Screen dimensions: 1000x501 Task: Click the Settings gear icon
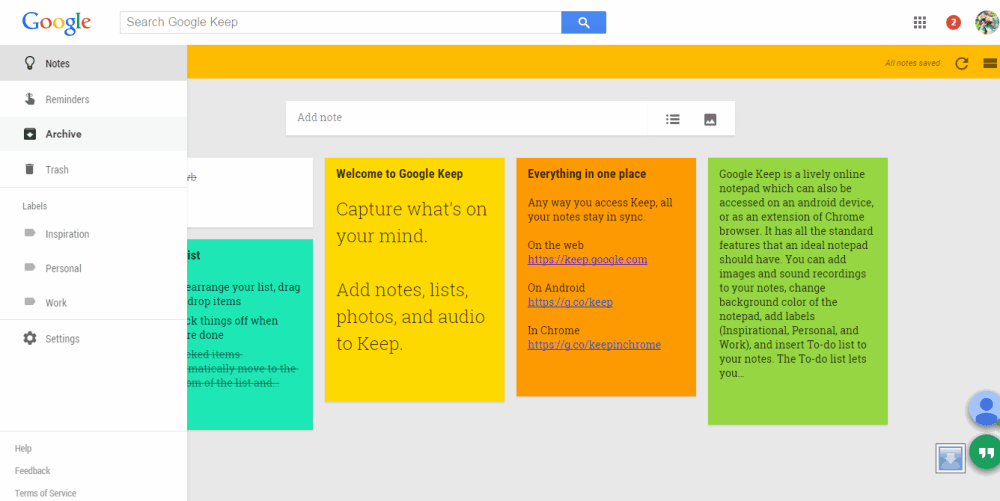[x=29, y=338]
